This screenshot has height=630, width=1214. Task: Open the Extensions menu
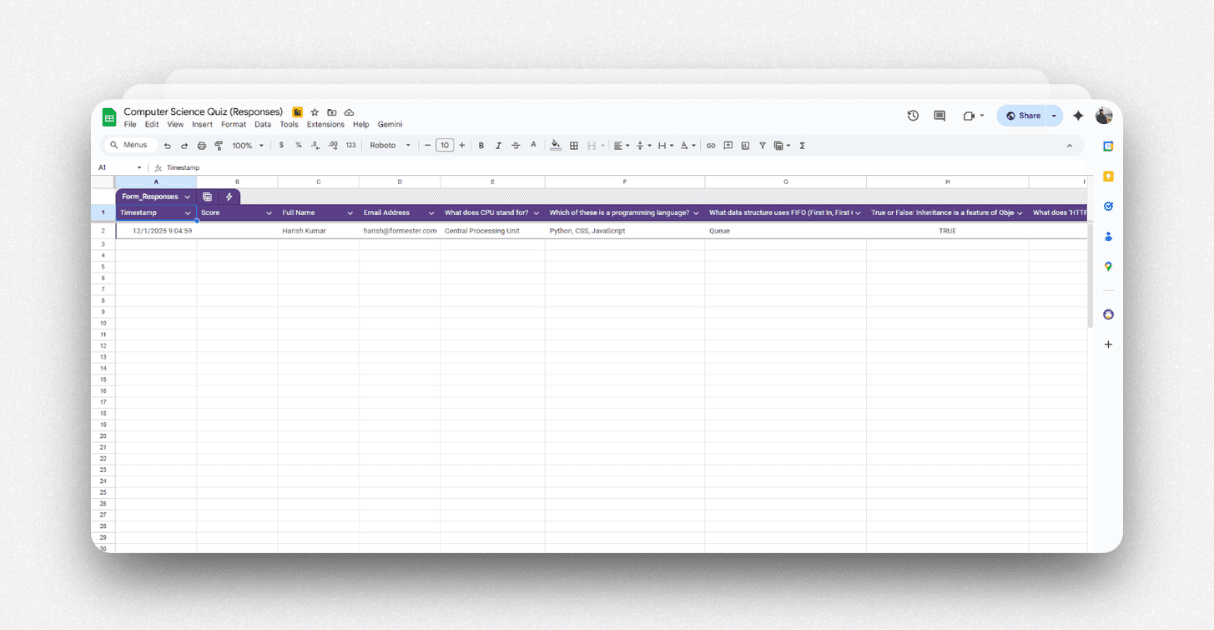point(325,124)
